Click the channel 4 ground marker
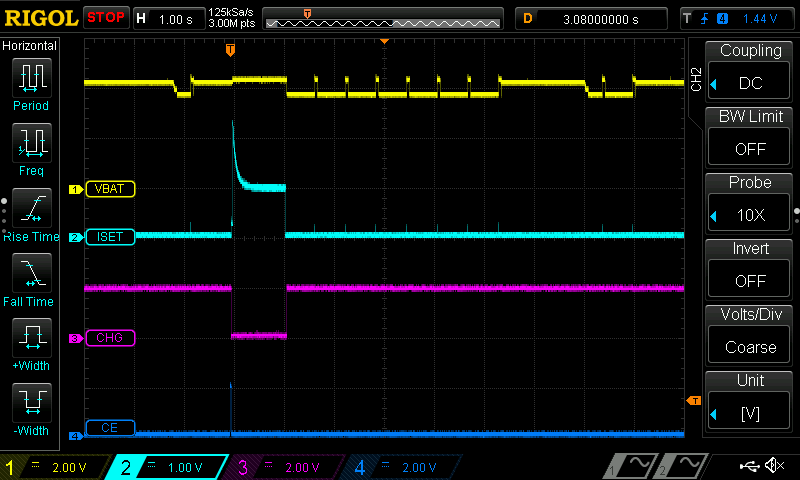The width and height of the screenshot is (800, 480). (76, 436)
